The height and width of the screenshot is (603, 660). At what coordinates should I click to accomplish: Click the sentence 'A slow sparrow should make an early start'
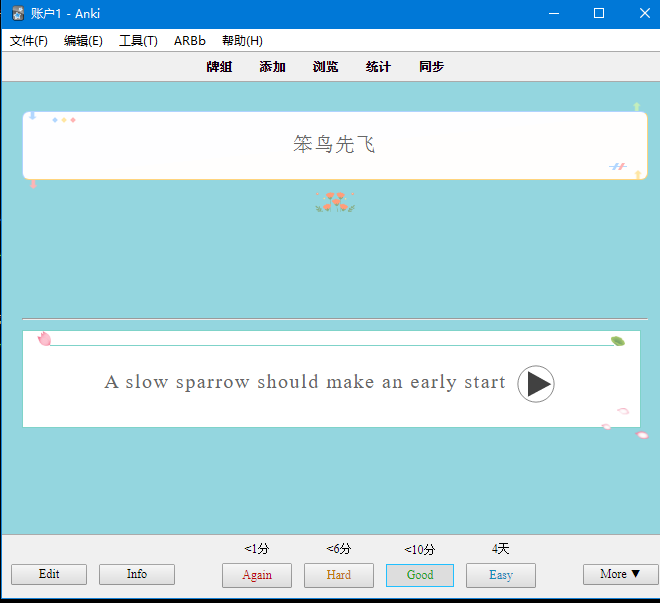(x=305, y=382)
